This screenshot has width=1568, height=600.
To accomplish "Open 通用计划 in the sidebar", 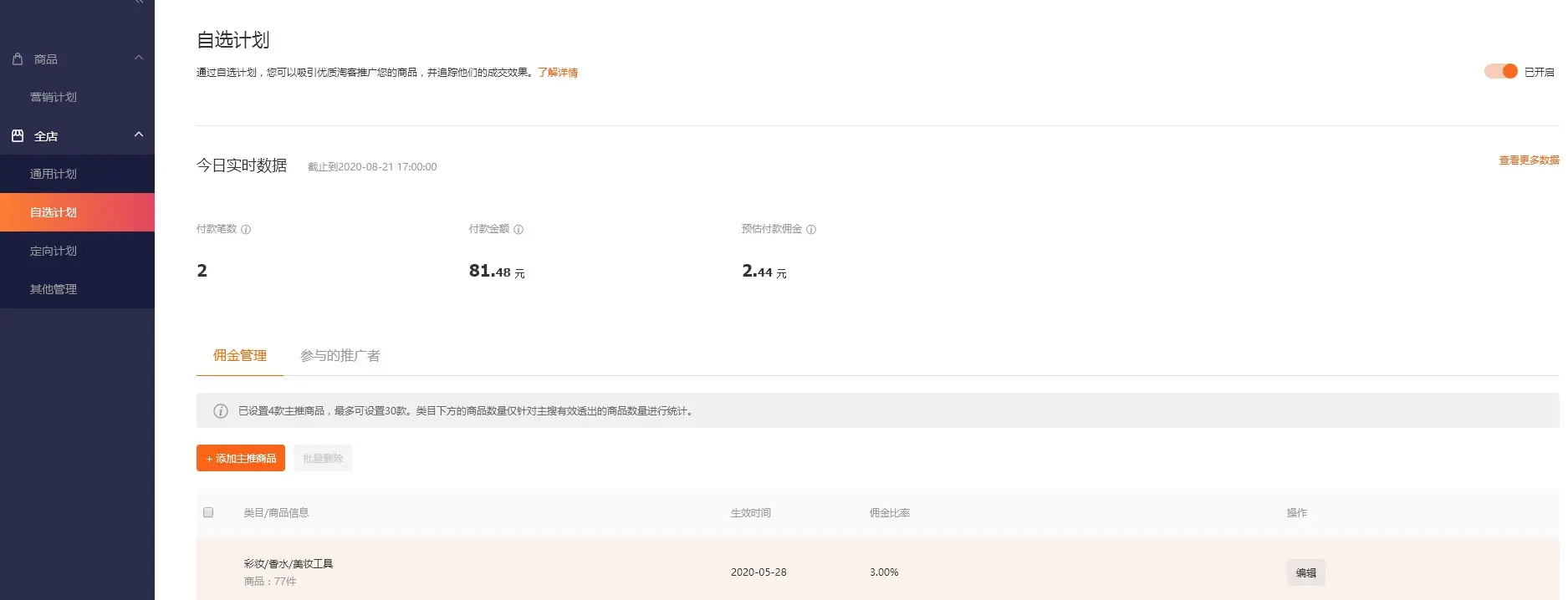I will point(54,174).
